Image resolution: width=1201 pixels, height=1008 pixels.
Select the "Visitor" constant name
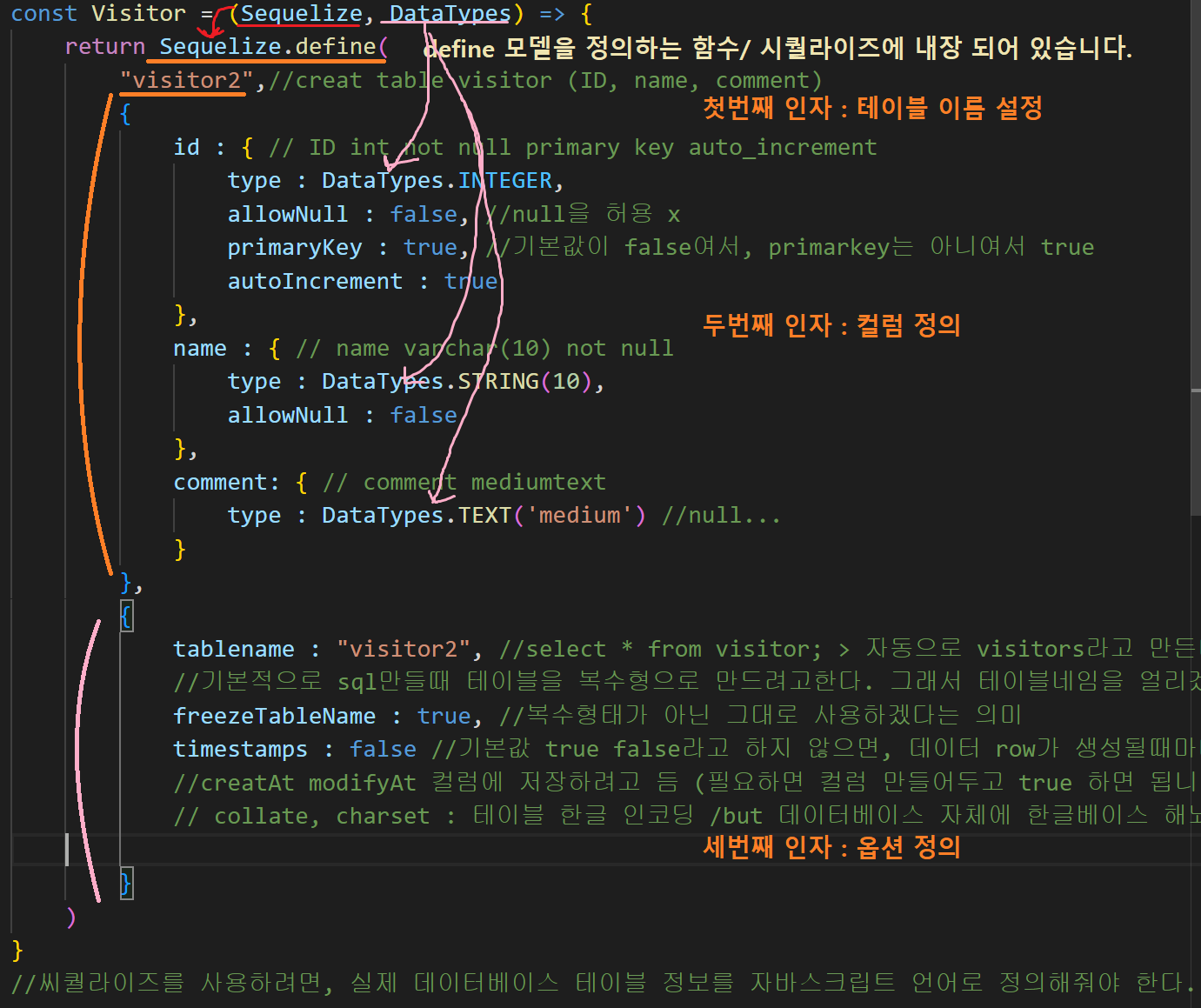(138, 13)
